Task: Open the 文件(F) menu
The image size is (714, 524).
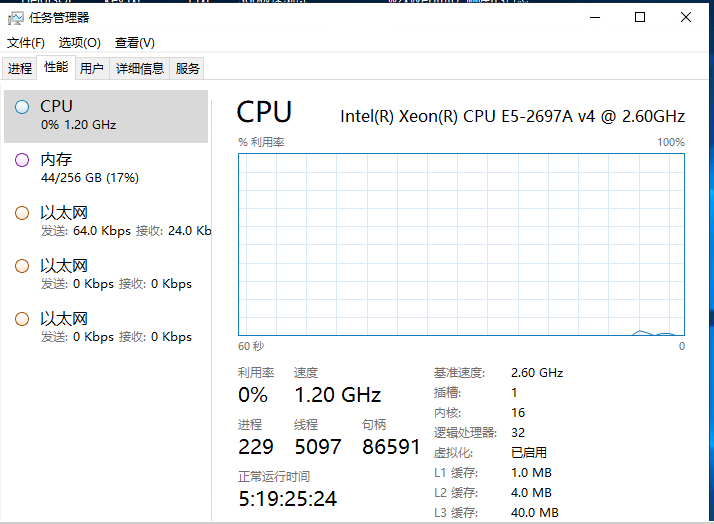Action: [26, 43]
